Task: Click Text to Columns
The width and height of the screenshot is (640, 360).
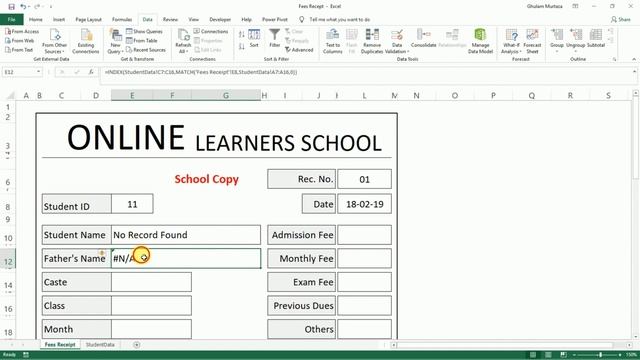Action: pyautogui.click(x=333, y=41)
